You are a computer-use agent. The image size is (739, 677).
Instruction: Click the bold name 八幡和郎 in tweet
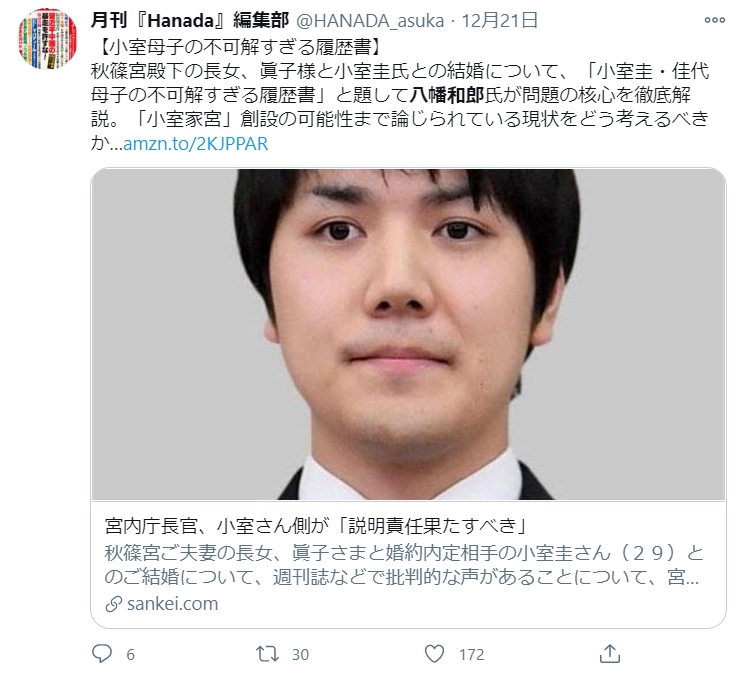coord(446,95)
